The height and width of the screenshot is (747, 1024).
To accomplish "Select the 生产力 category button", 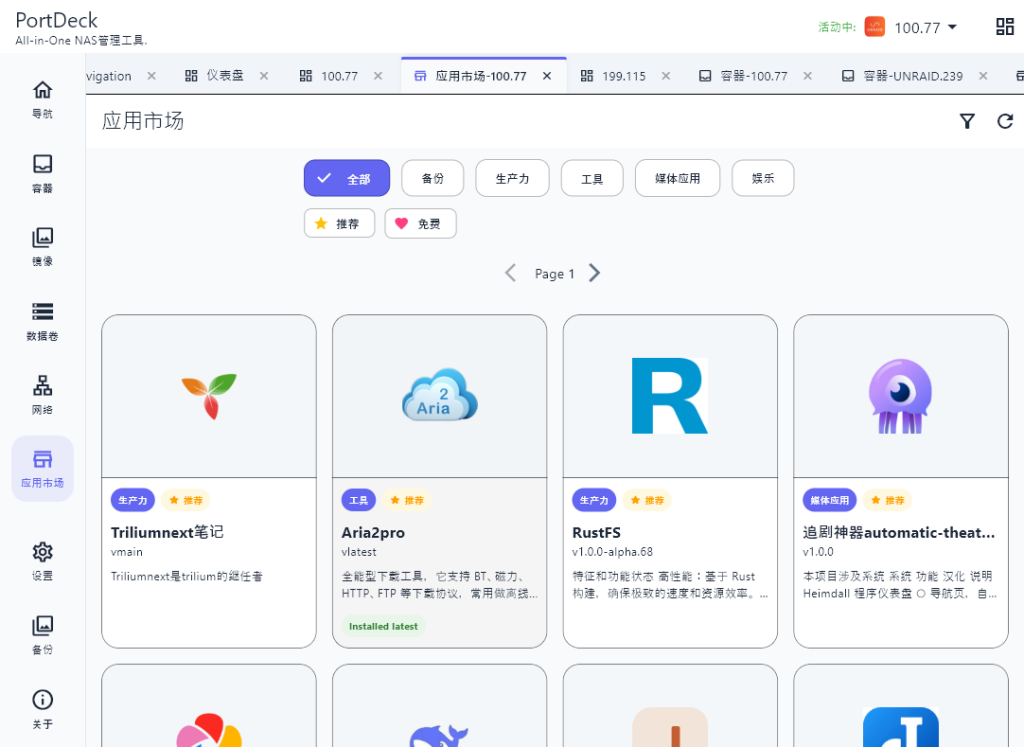I will 512,178.
